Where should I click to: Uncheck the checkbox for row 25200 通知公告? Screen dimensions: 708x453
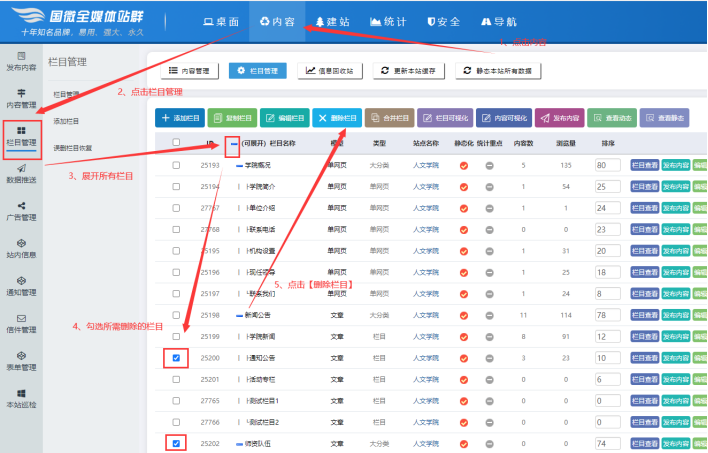(x=176, y=357)
